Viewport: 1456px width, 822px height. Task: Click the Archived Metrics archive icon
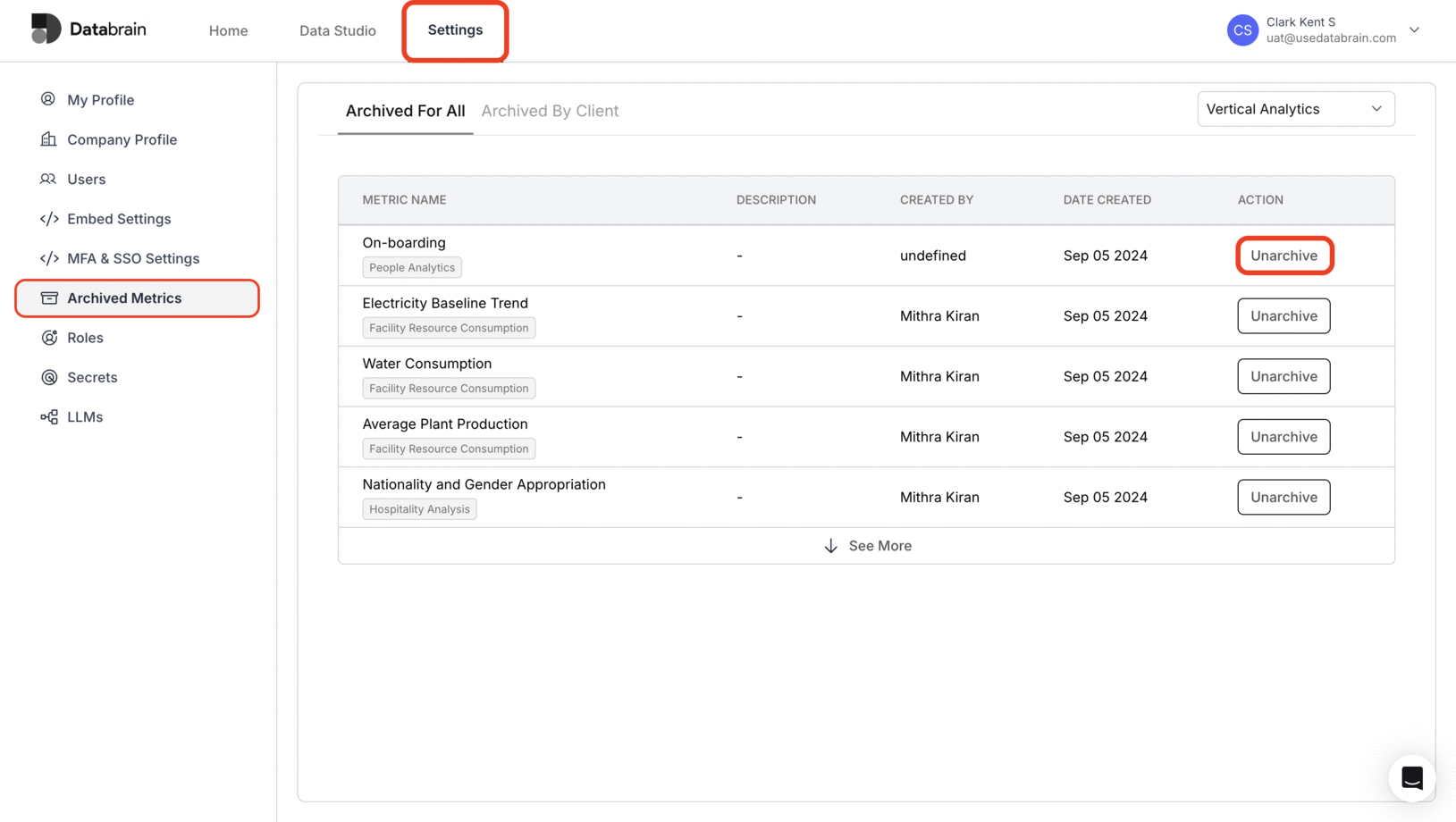tap(48, 298)
